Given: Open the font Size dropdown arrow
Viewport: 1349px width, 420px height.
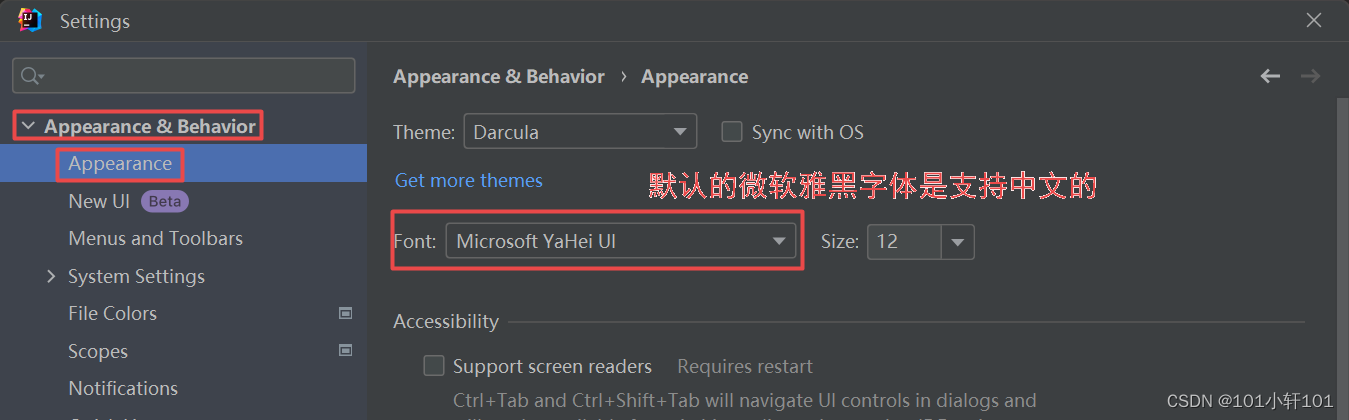Looking at the screenshot, I should 958,241.
